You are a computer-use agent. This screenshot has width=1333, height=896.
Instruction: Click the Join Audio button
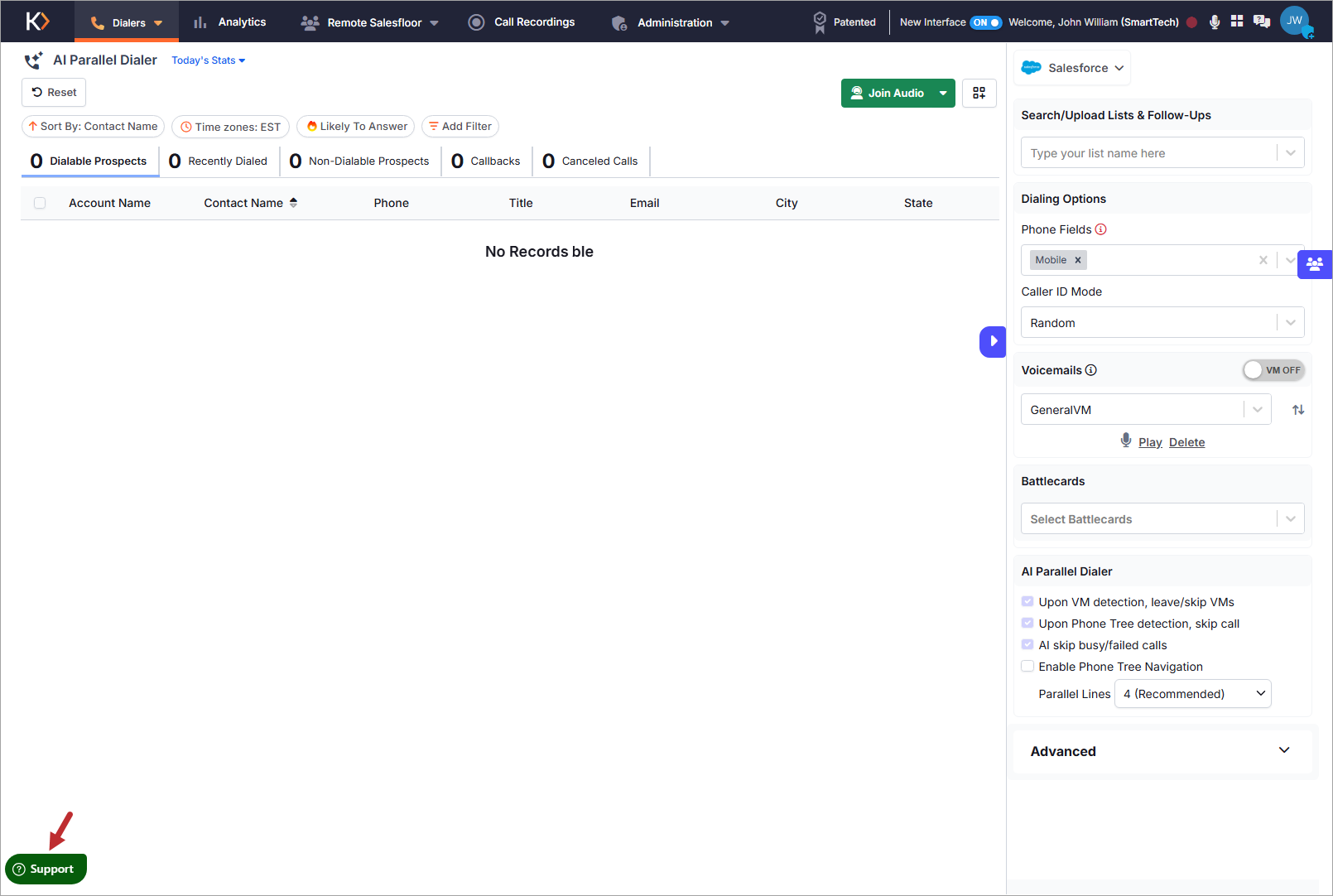[887, 93]
